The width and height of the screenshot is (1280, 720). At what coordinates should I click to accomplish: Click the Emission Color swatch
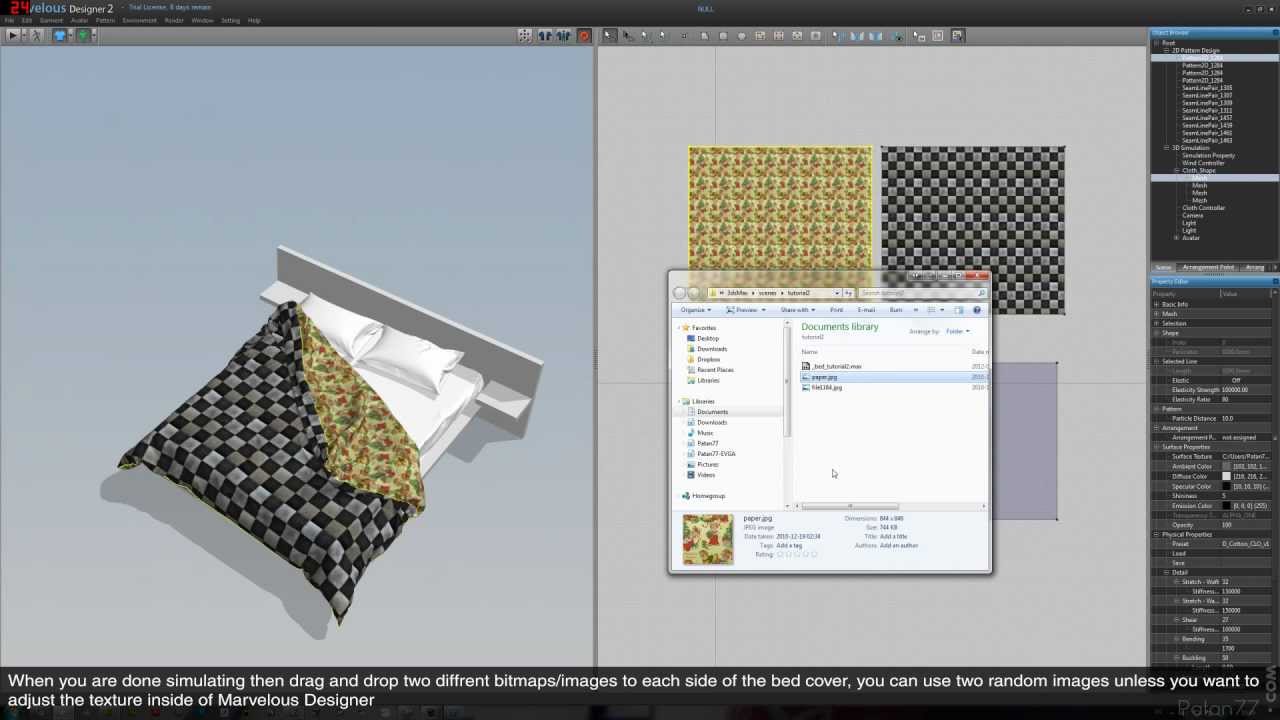[x=1226, y=506]
